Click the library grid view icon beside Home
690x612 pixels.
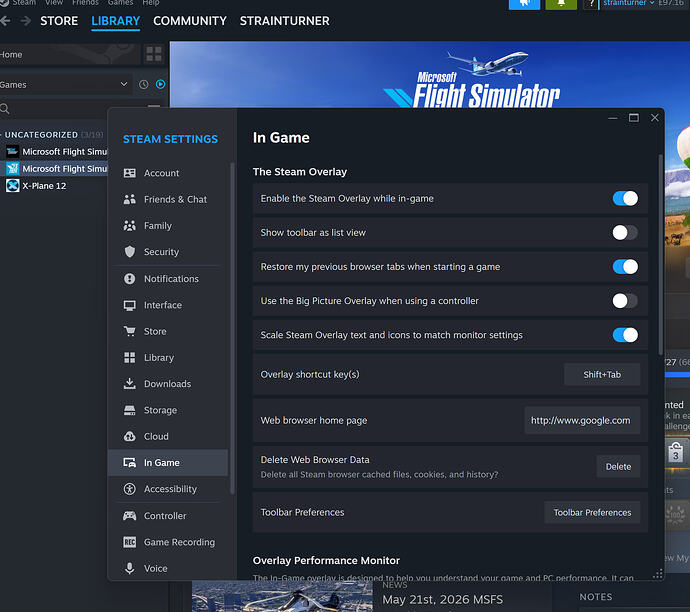point(154,54)
